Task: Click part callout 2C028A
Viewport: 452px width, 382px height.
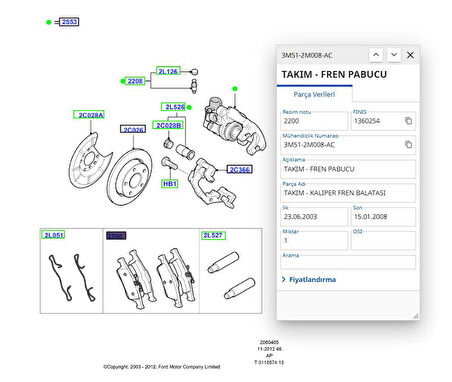Action: [89, 115]
